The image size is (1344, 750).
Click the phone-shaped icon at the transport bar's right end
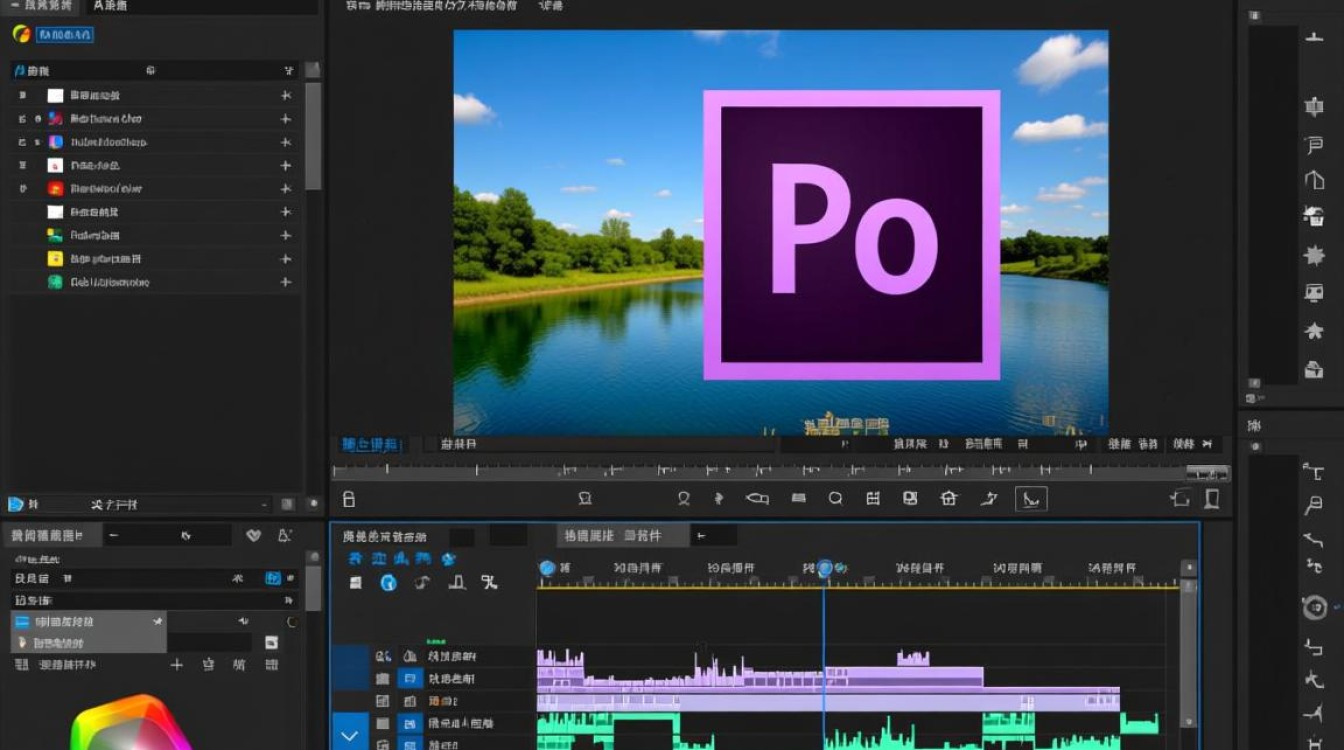pyautogui.click(x=1212, y=498)
